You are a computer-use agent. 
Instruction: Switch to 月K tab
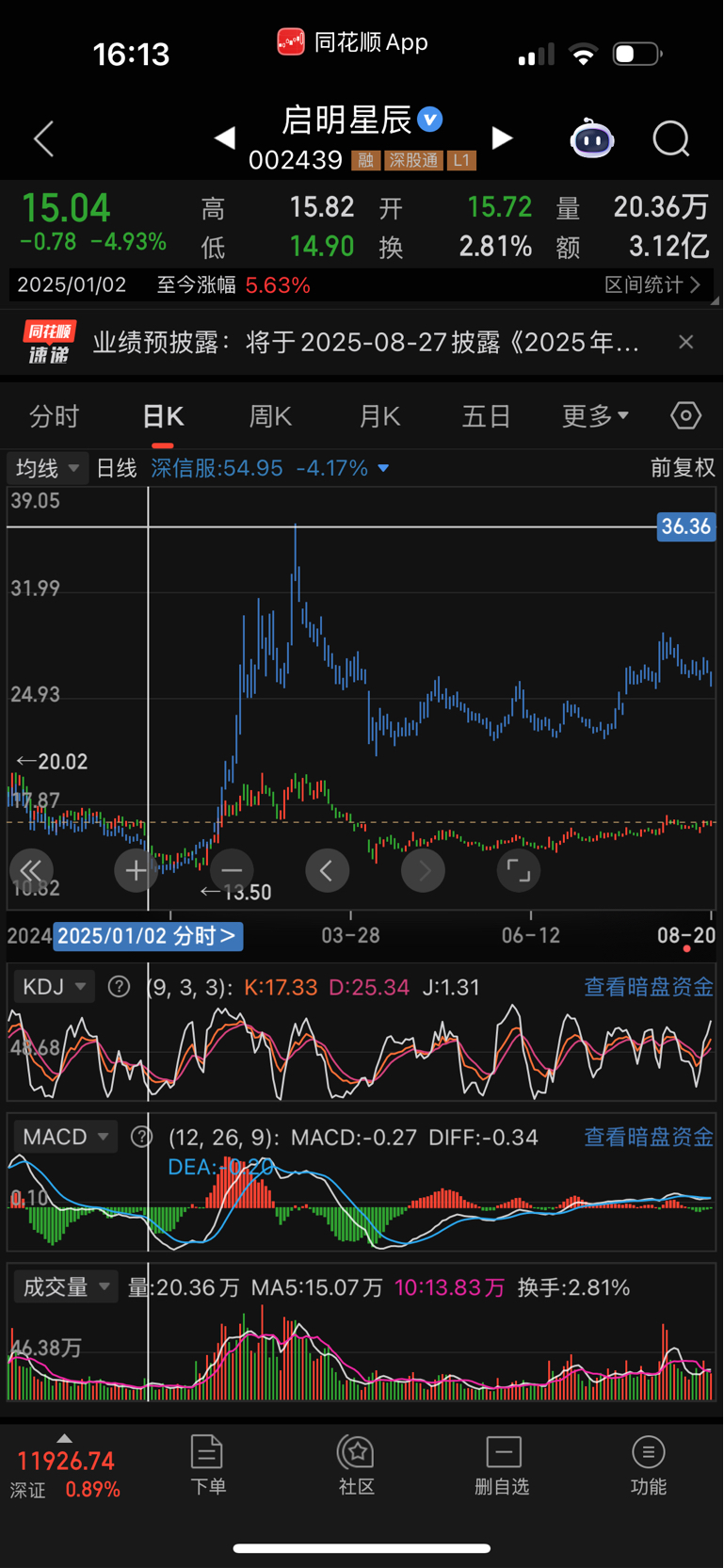[379, 416]
